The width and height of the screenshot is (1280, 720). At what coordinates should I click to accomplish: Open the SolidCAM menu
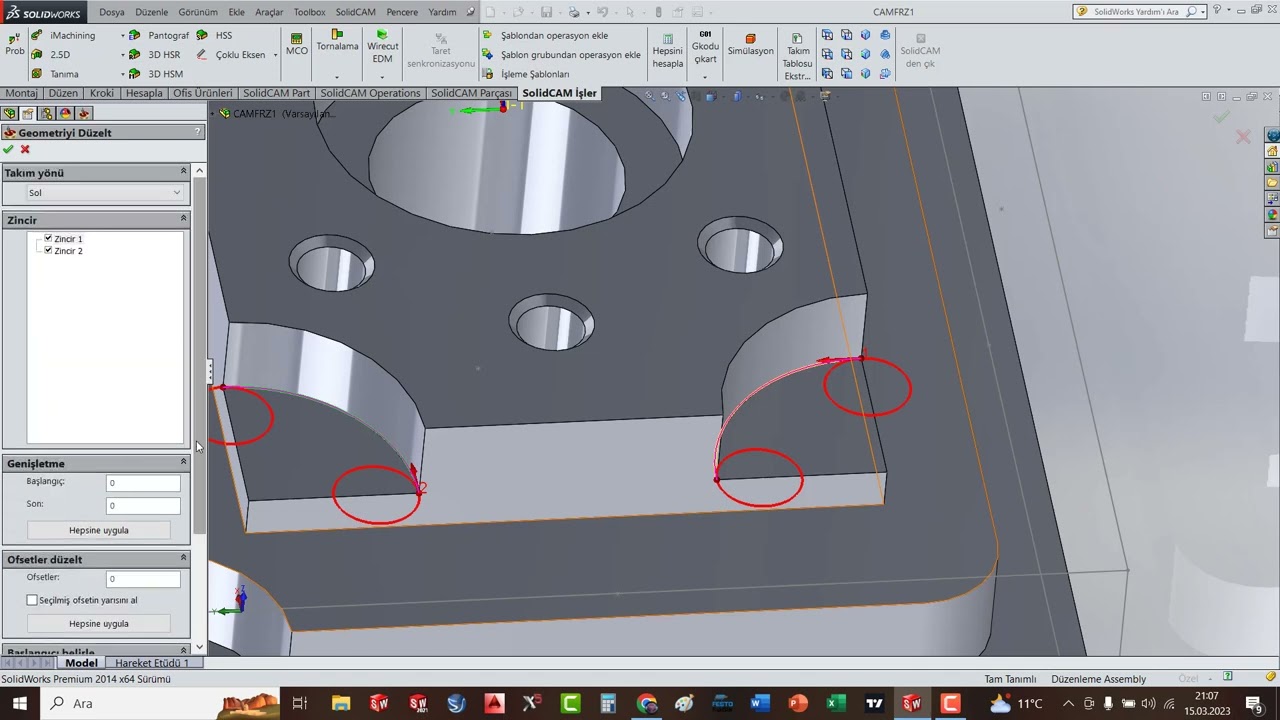coord(355,12)
